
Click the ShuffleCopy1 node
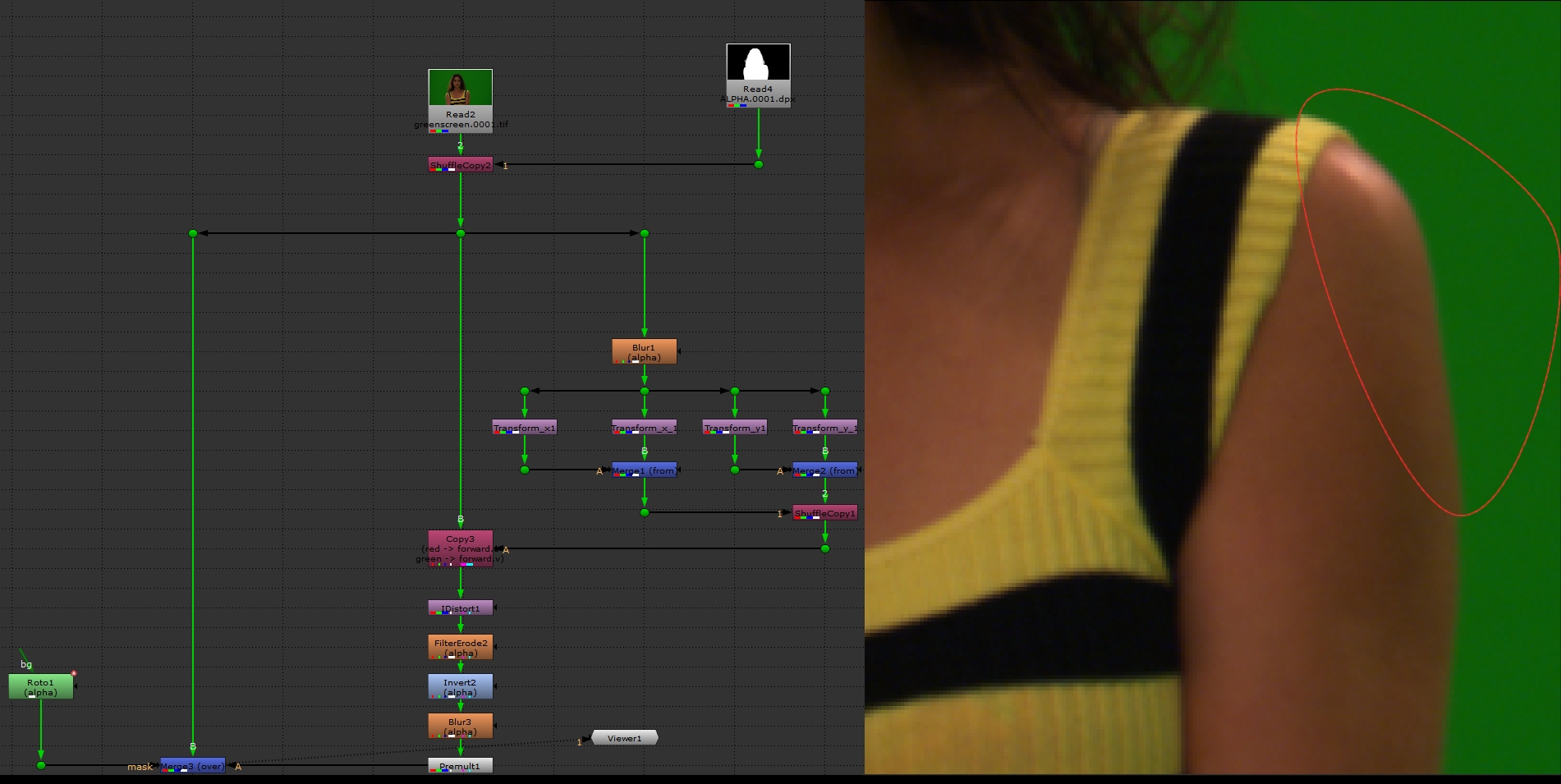click(824, 513)
